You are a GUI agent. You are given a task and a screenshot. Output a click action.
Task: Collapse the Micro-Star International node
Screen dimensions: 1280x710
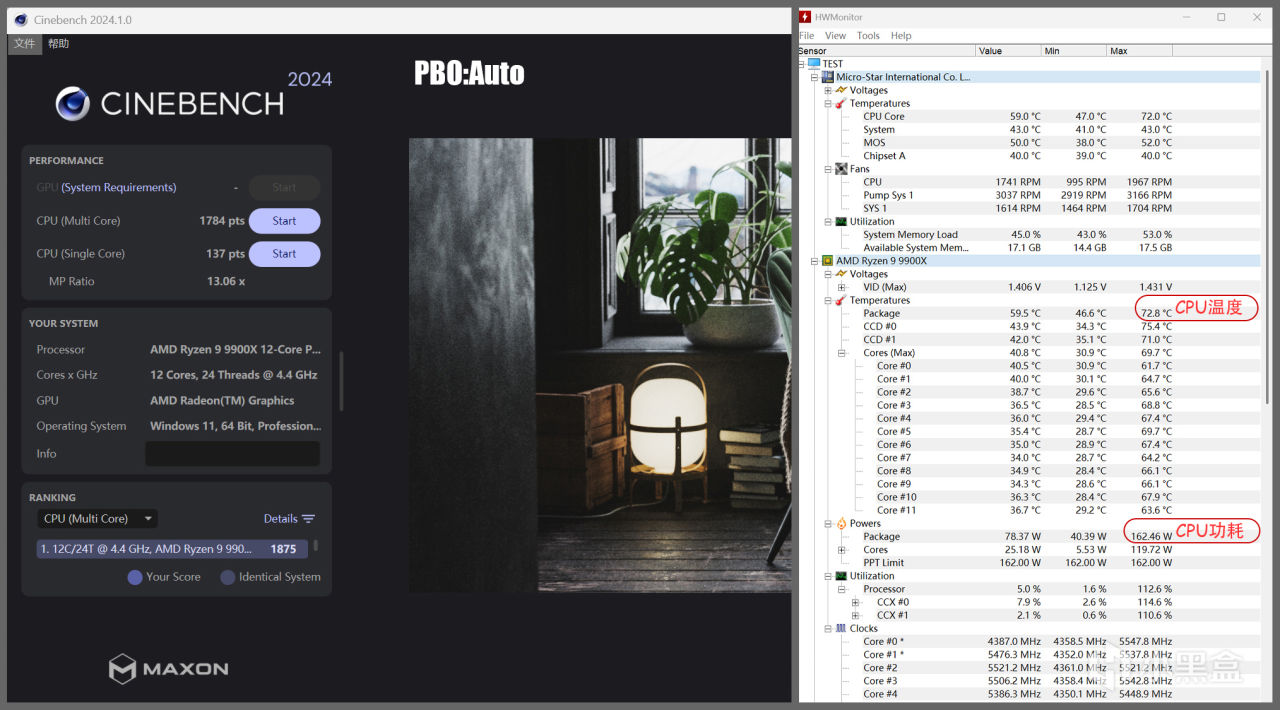tap(814, 77)
